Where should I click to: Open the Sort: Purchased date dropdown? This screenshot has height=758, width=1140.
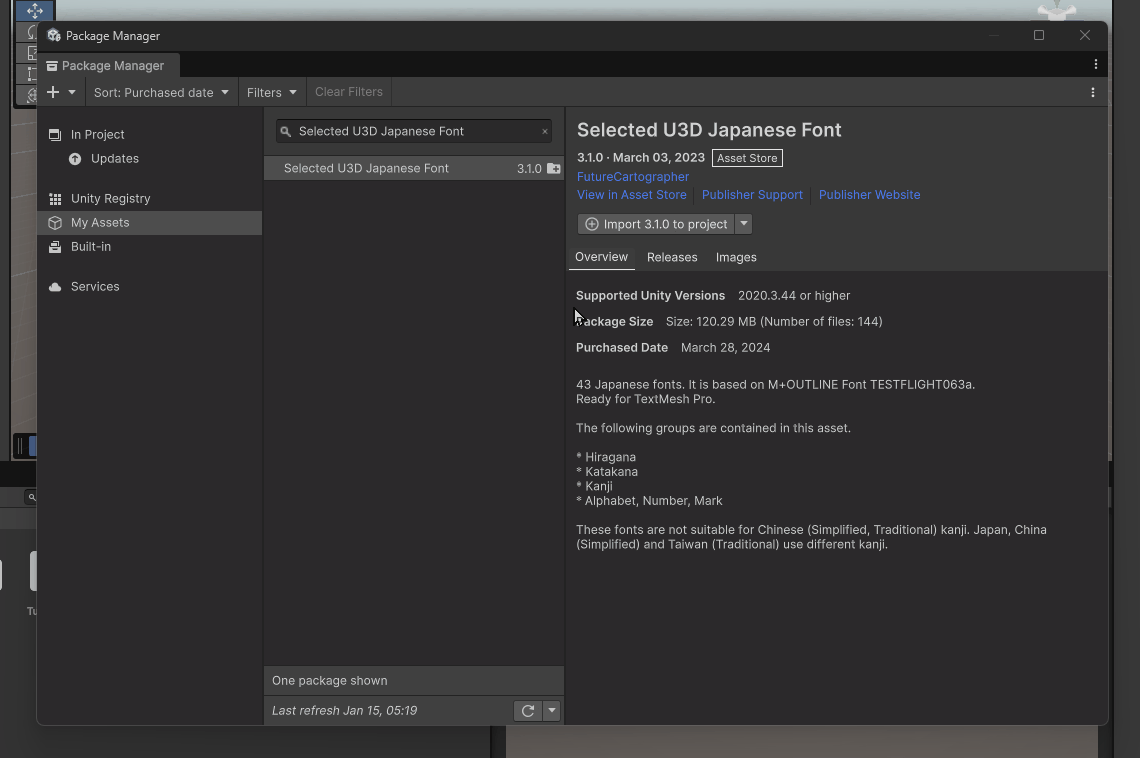point(161,92)
